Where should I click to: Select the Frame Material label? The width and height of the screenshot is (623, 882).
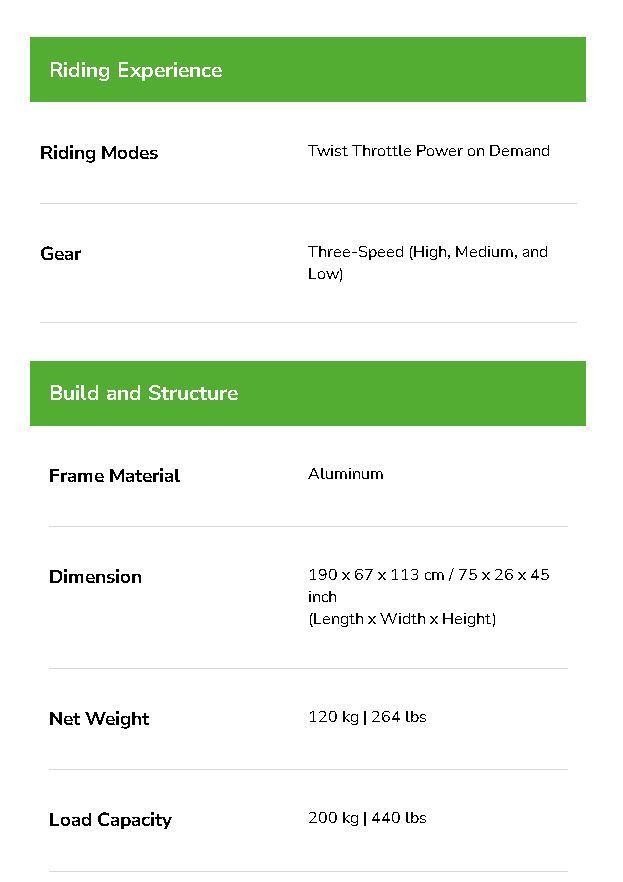pyautogui.click(x=114, y=476)
